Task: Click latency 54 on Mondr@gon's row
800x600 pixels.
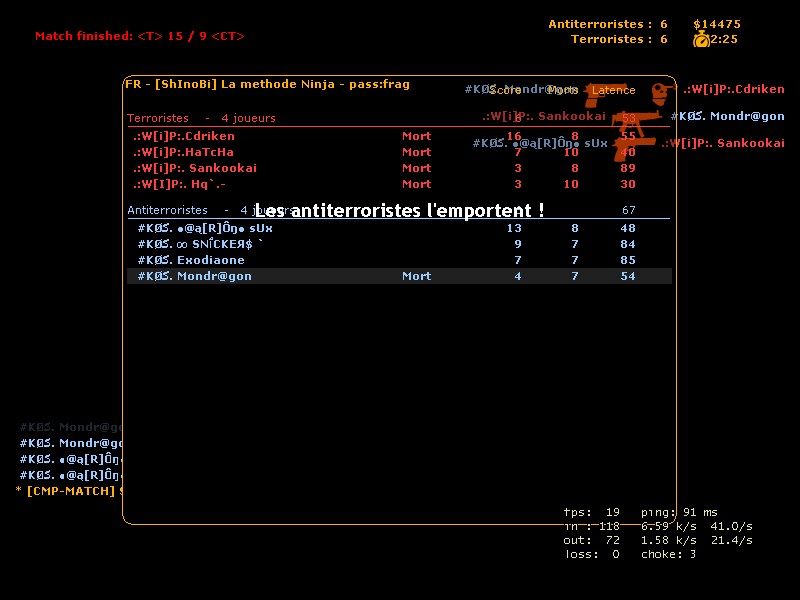Action: [x=628, y=276]
